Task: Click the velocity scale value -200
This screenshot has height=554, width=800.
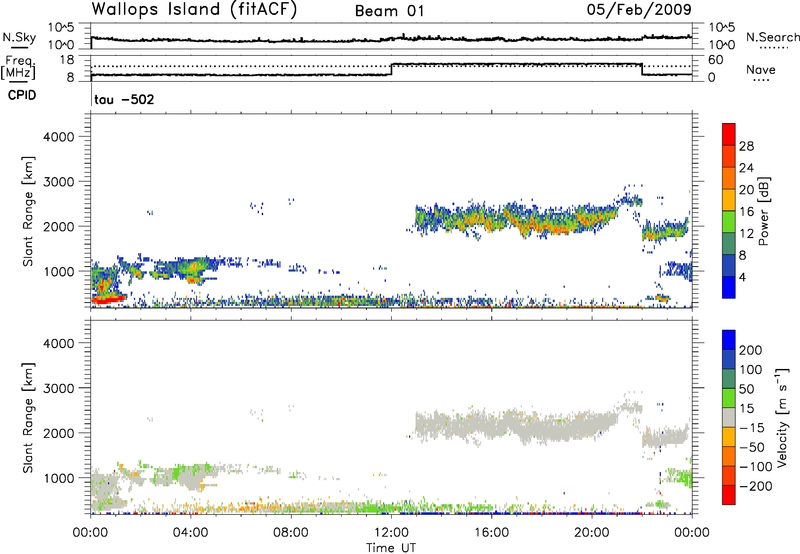Action: [x=756, y=486]
